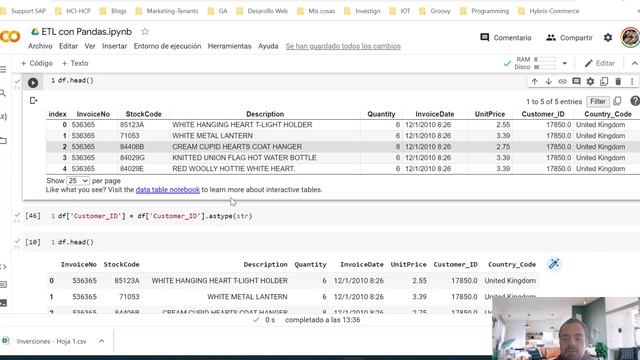This screenshot has height=360, width=640.
Task: Add comment to cell icon
Action: click(576, 82)
